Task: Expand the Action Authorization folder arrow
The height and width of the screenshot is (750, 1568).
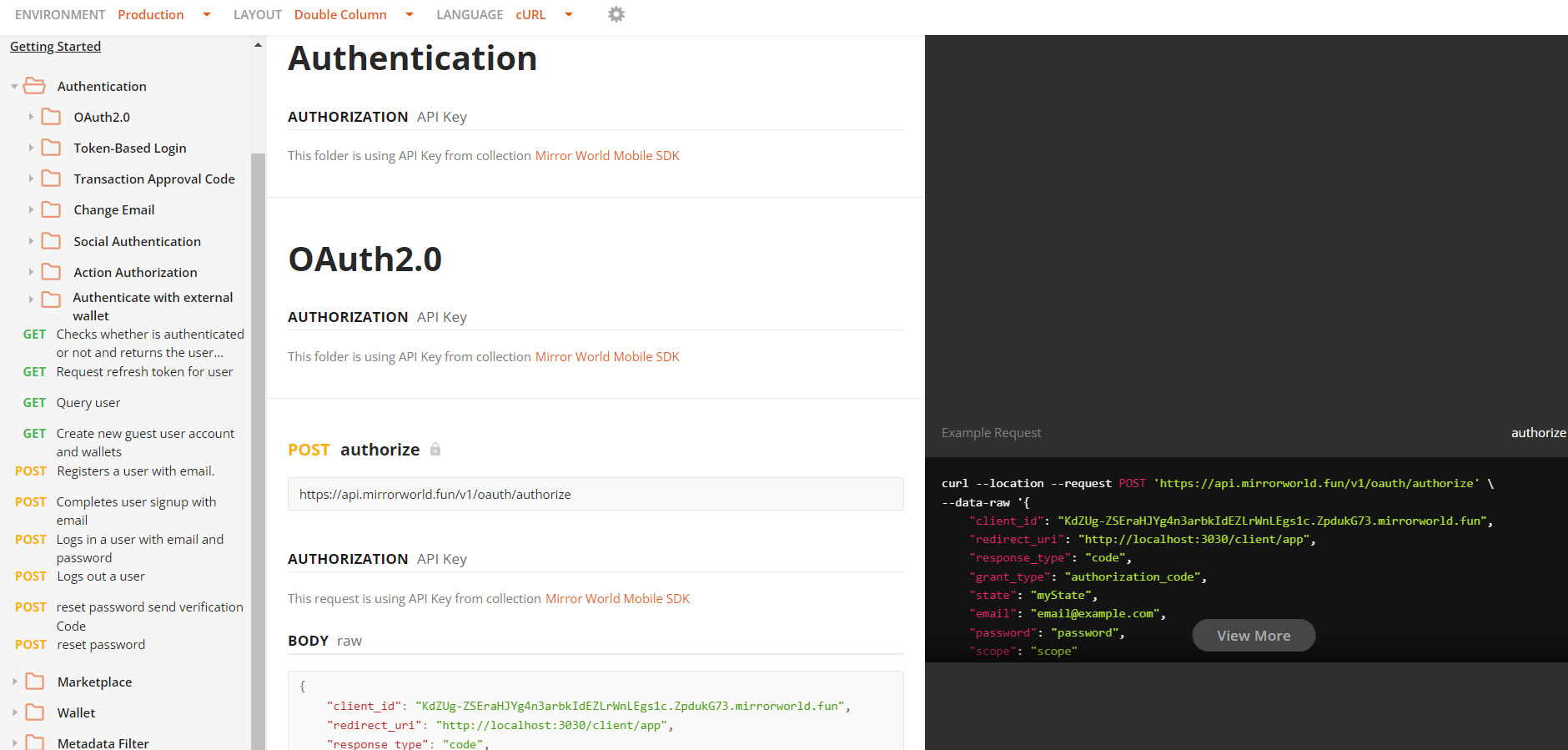Action: (31, 272)
